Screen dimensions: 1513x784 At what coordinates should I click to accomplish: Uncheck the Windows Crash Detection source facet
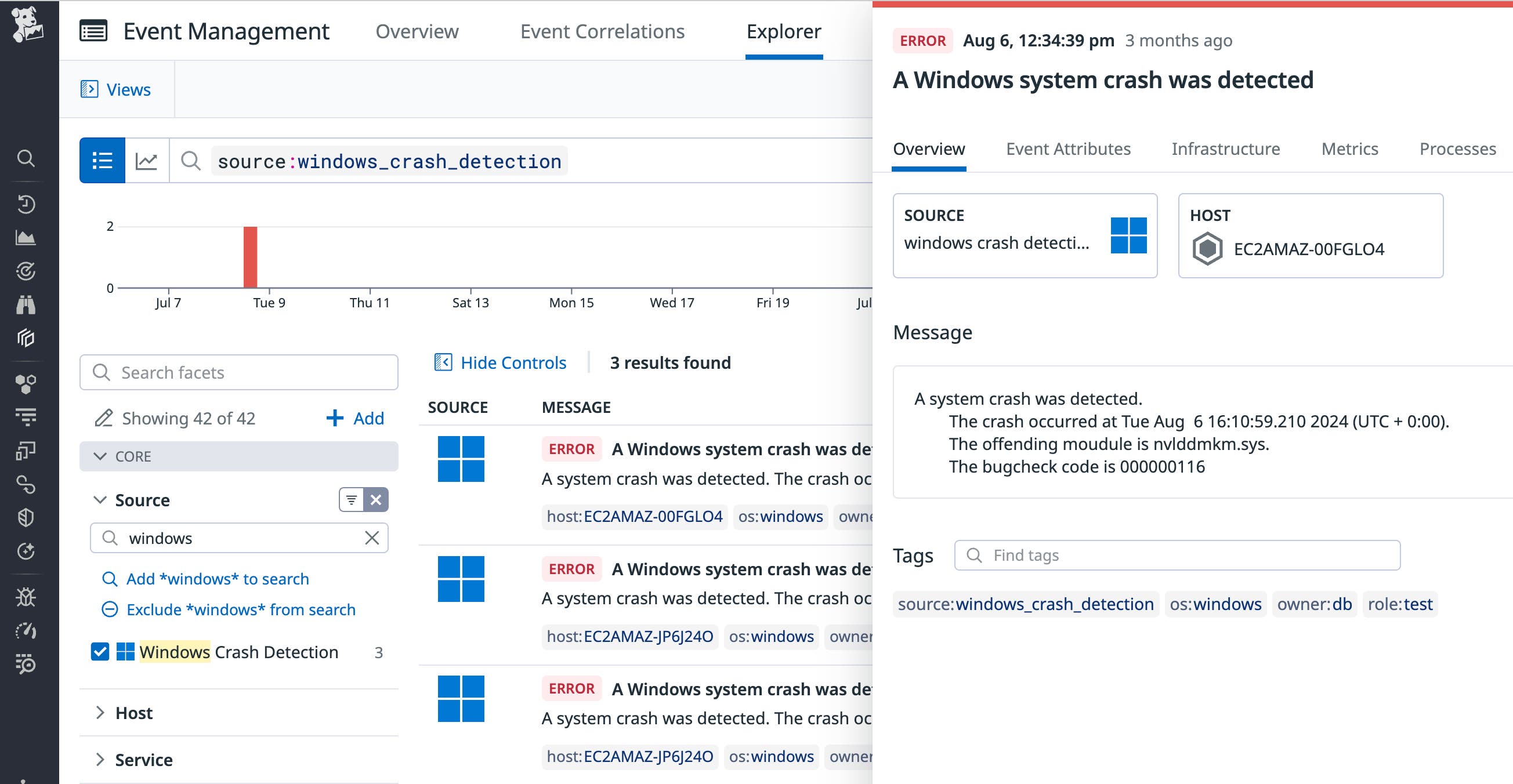click(x=100, y=652)
